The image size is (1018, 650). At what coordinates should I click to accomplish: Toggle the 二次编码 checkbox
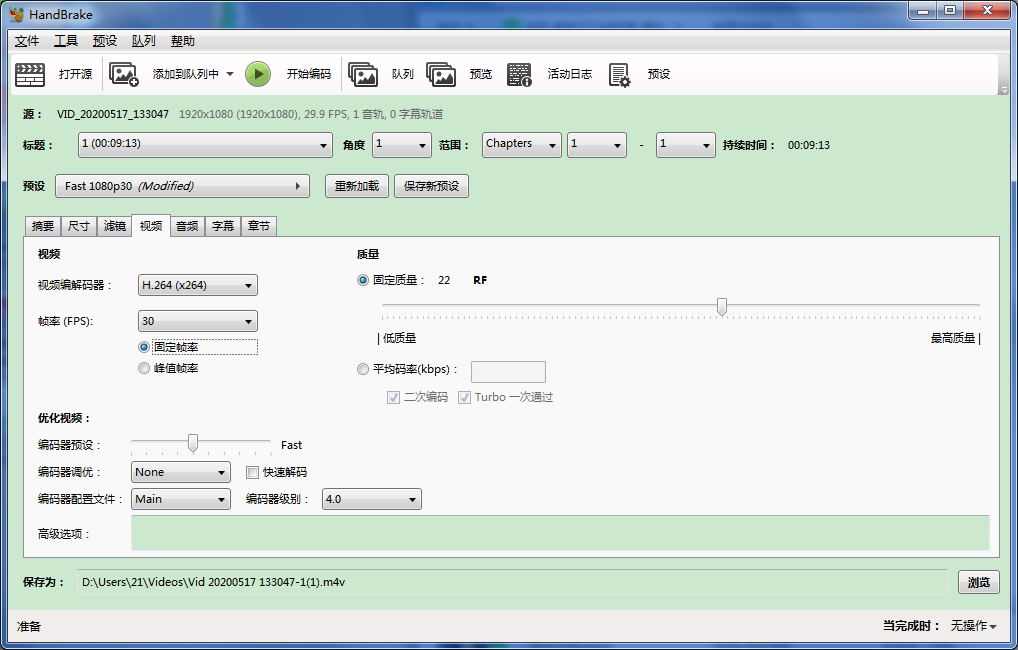point(393,397)
